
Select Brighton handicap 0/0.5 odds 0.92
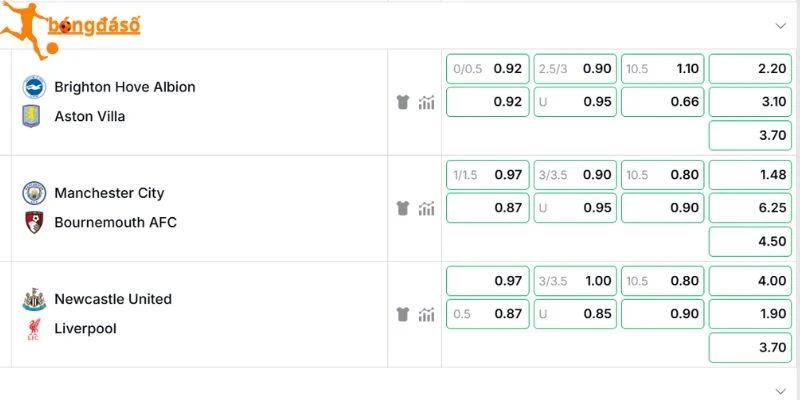488,69
